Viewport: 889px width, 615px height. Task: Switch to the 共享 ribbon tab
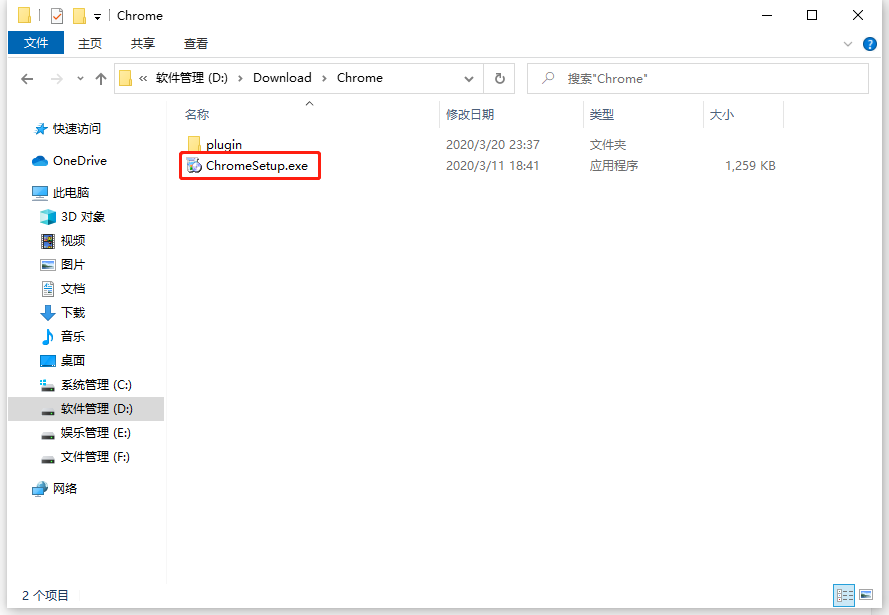(x=142, y=43)
